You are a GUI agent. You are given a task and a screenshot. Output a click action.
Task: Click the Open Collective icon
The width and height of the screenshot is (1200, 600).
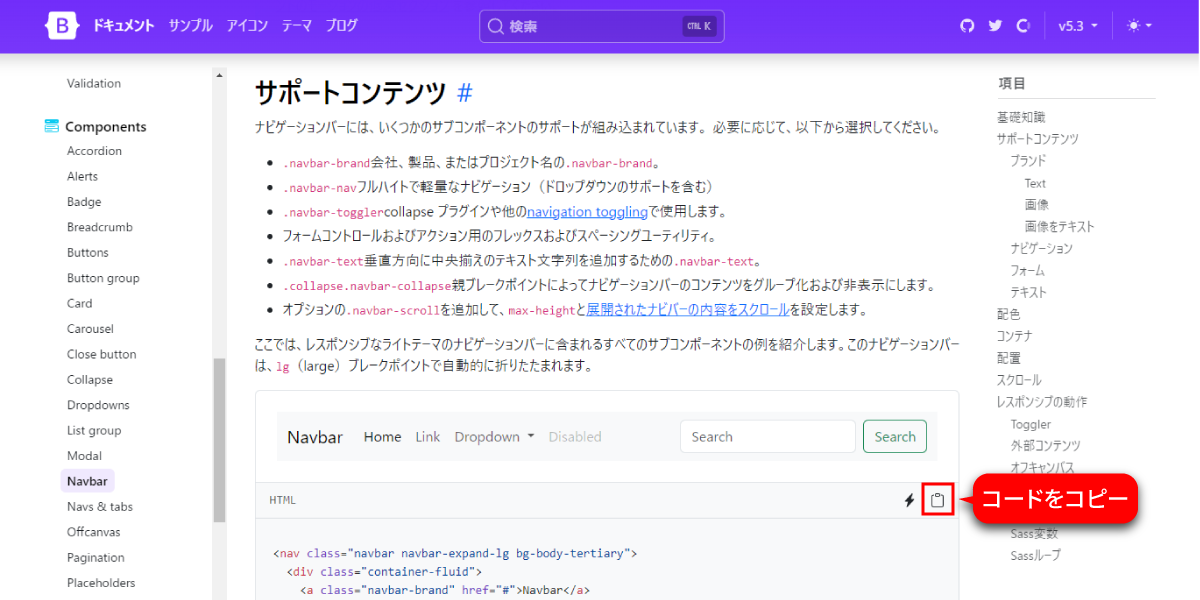point(1023,26)
